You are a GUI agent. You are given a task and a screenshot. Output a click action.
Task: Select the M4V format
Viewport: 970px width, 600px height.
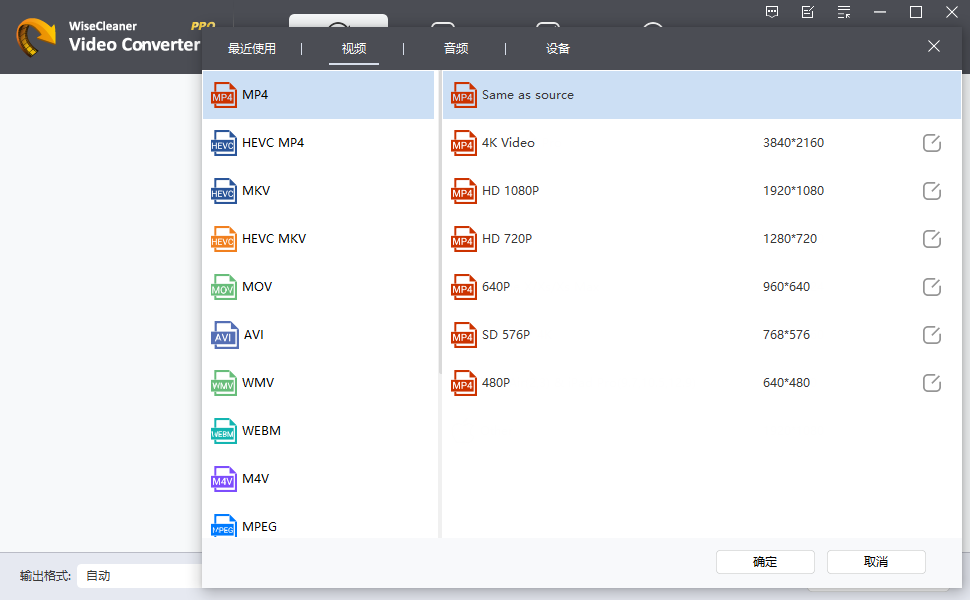pos(318,479)
